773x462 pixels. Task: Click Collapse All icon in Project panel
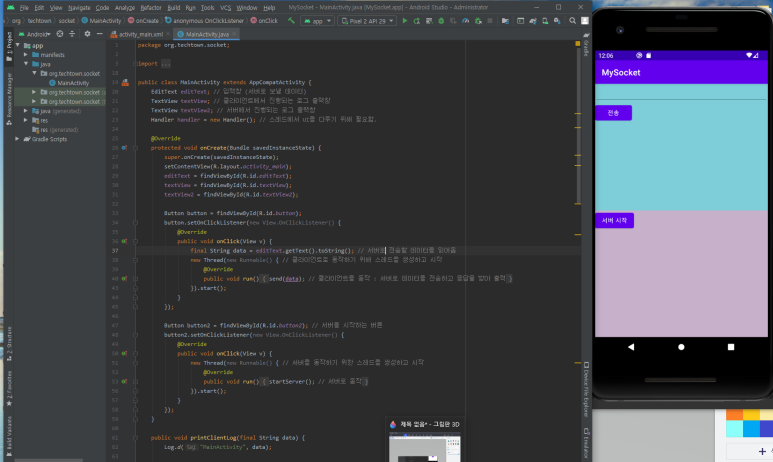[x=72, y=34]
